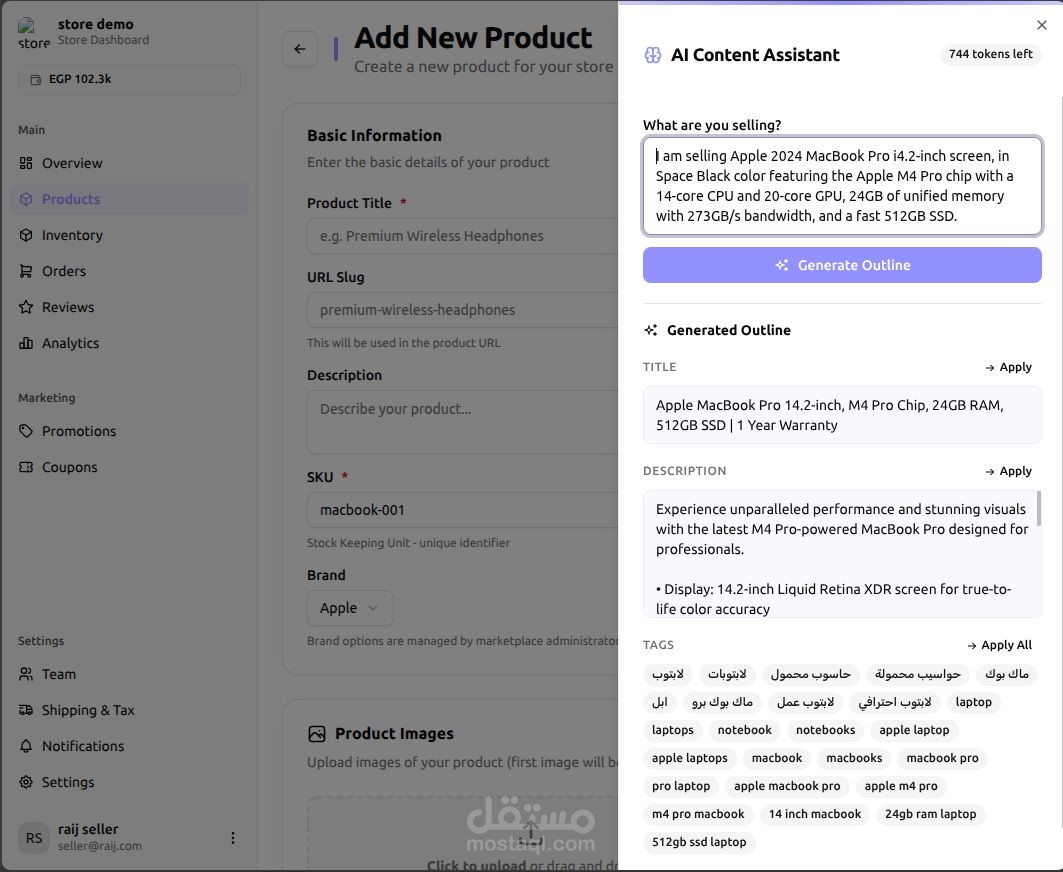Select the 'apple macbook pro' tag
This screenshot has width=1063, height=872.
click(787, 786)
